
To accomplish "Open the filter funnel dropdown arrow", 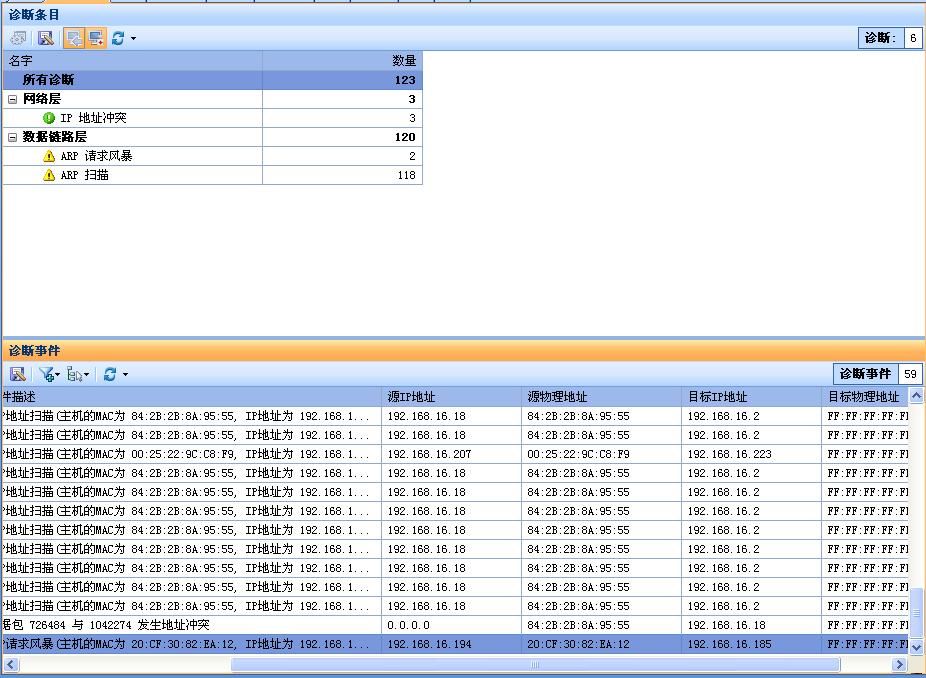I will (x=57, y=374).
